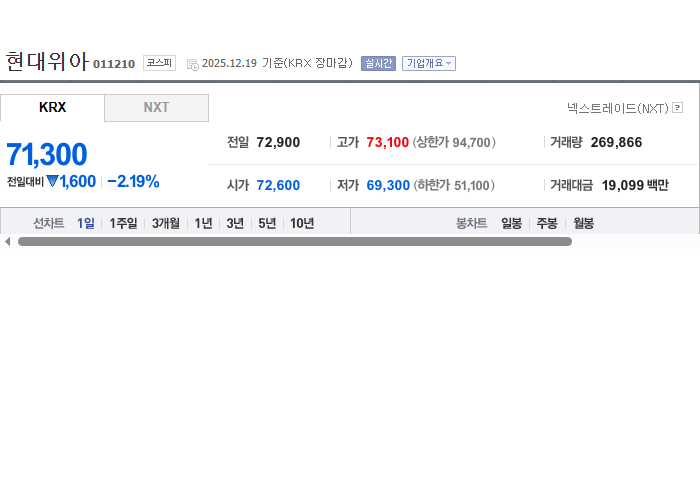
Task: Switch to the KRX tab
Action: 52,108
